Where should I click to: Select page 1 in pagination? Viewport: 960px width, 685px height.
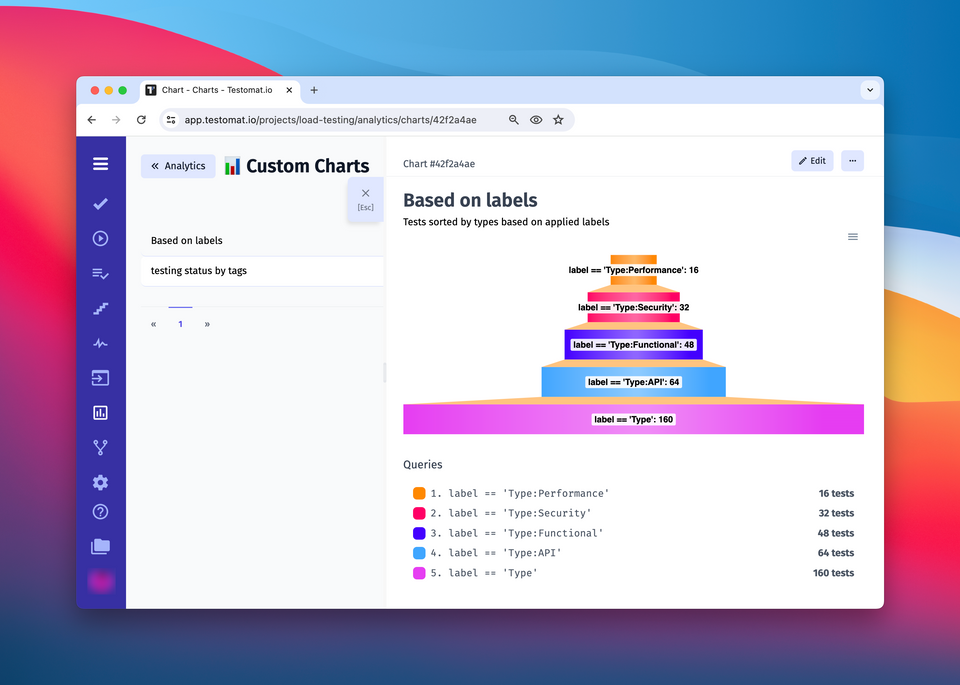pos(181,324)
